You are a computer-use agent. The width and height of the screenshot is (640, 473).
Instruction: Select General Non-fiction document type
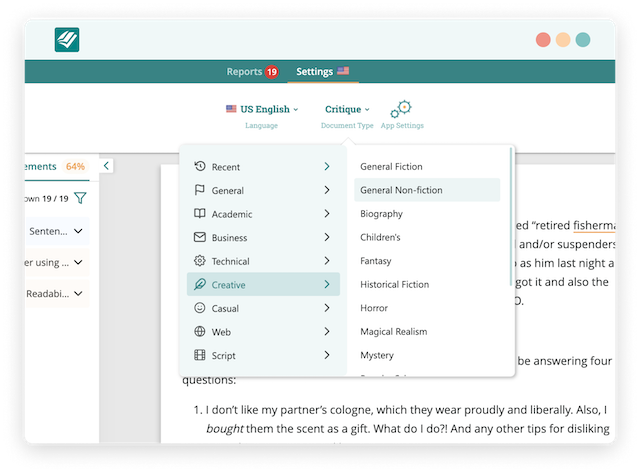(427, 190)
